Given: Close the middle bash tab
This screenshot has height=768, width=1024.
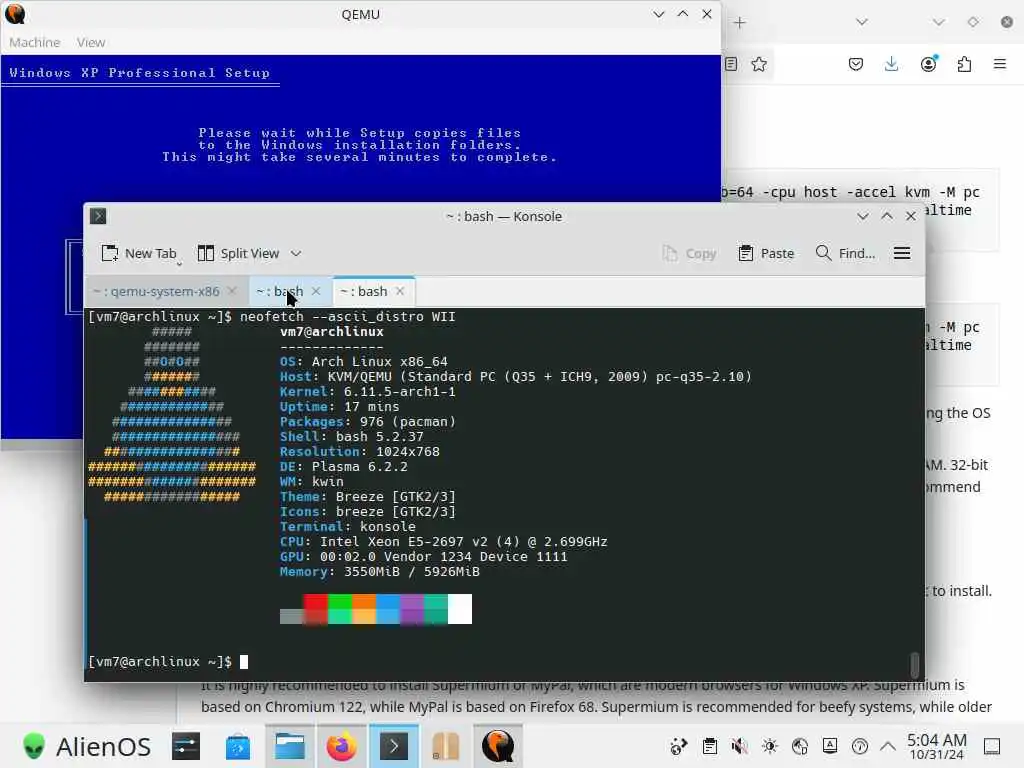Looking at the screenshot, I should [316, 291].
